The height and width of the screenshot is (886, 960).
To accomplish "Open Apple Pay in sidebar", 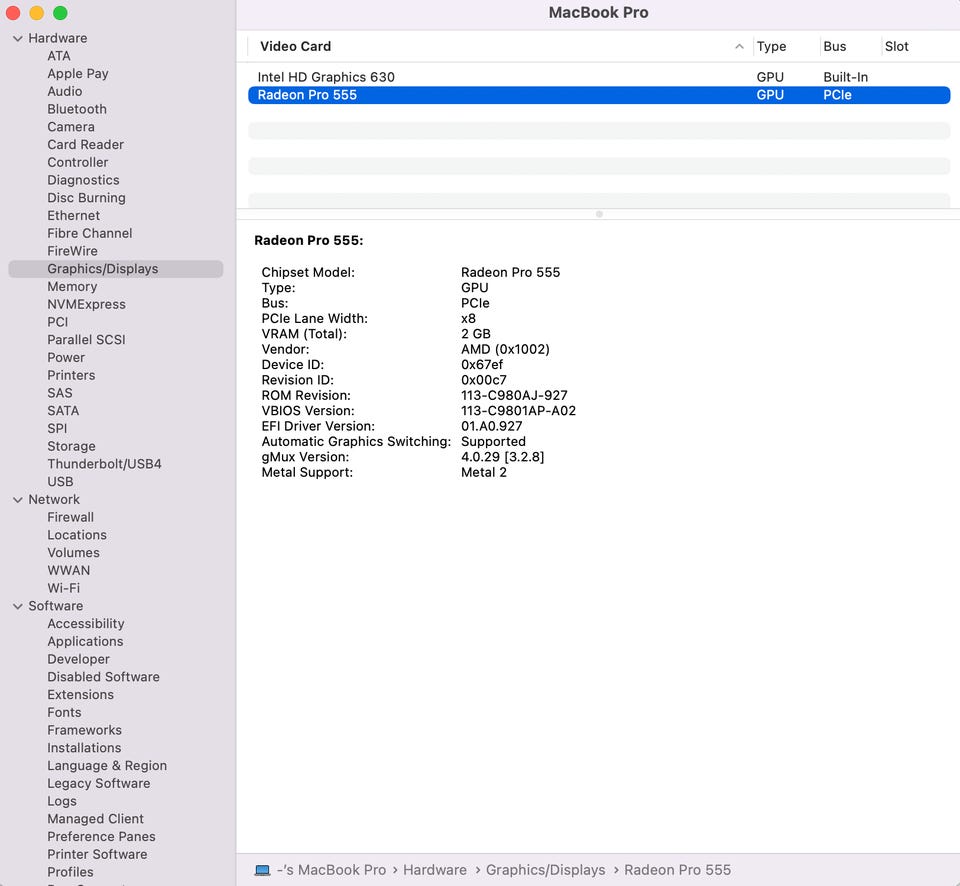I will click(x=78, y=73).
